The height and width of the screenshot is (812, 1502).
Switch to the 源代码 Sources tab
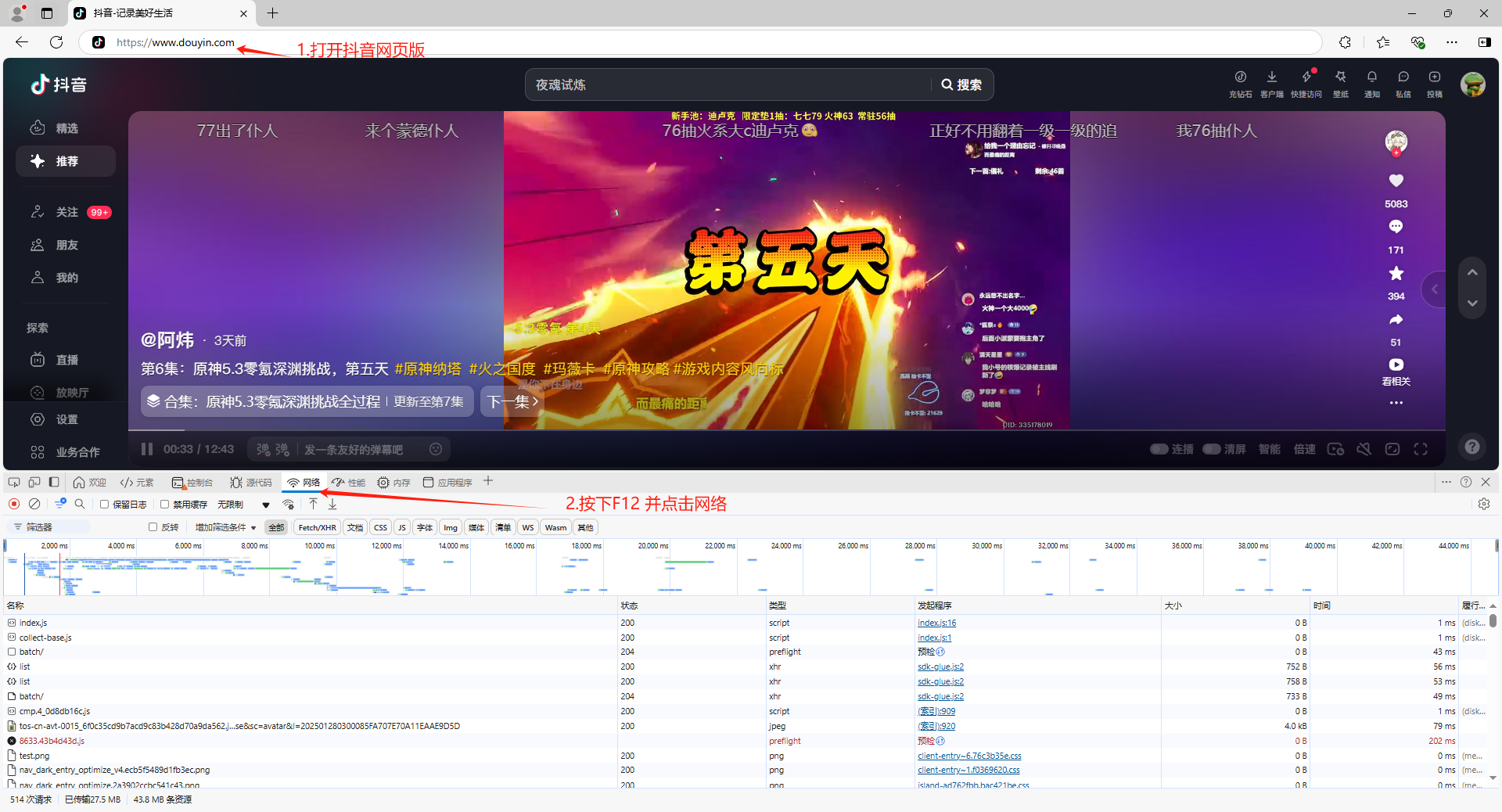pos(251,483)
